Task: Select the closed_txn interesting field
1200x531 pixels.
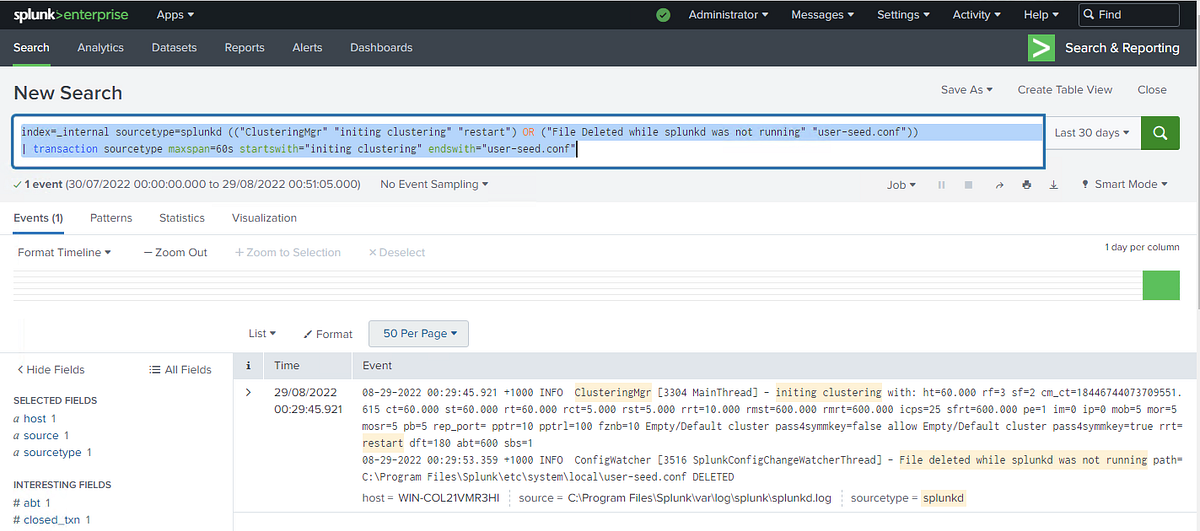Action: [51, 520]
